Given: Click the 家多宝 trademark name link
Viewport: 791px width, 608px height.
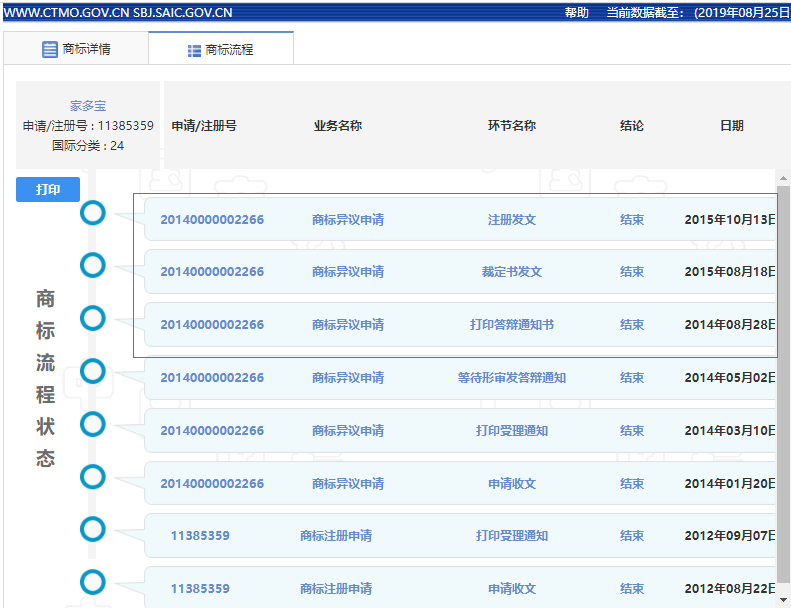Looking at the screenshot, I should pos(88,105).
